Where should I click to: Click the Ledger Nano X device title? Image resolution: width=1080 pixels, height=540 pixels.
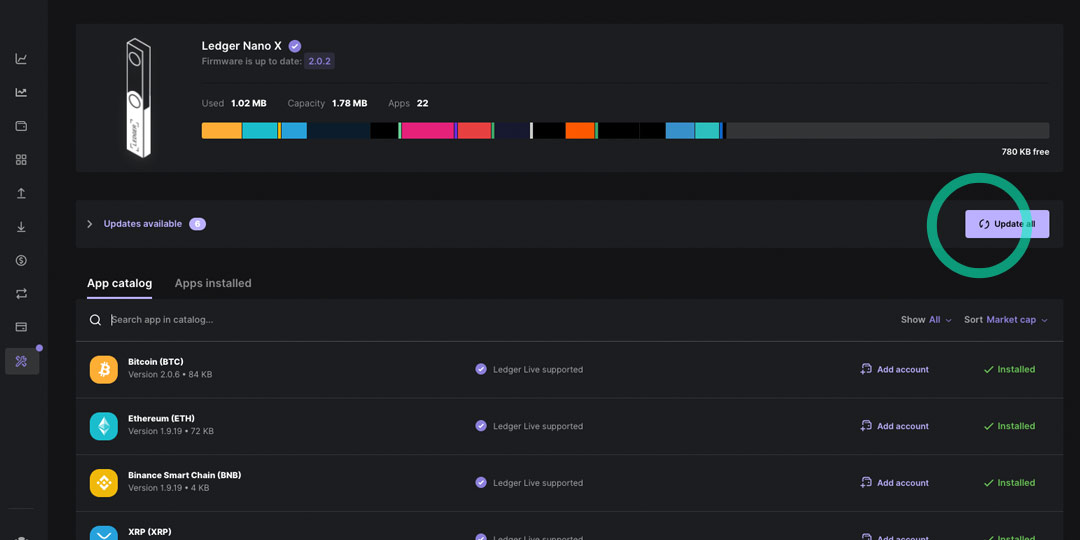tap(242, 46)
